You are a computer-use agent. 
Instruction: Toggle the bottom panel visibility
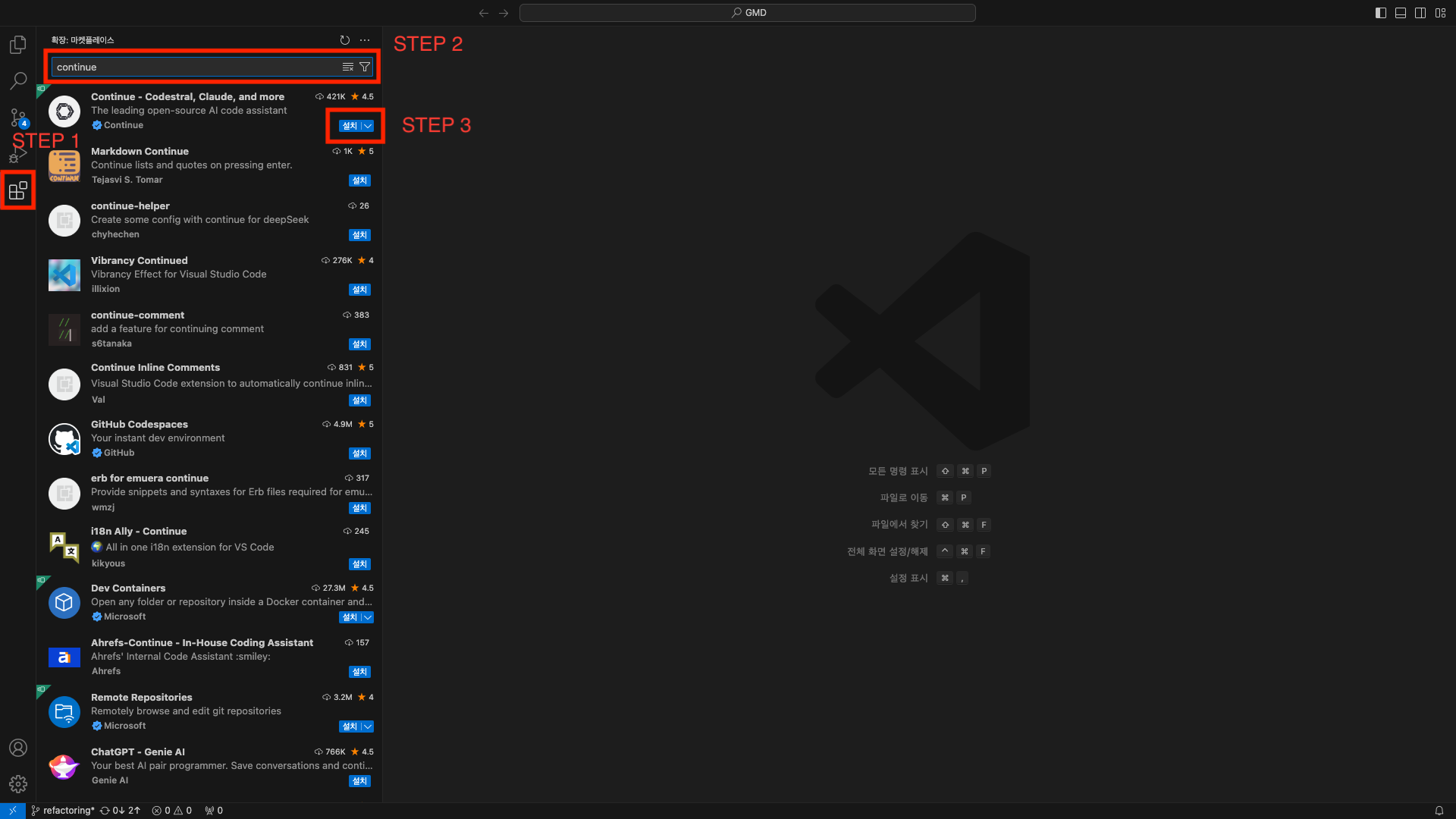pyautogui.click(x=1401, y=13)
